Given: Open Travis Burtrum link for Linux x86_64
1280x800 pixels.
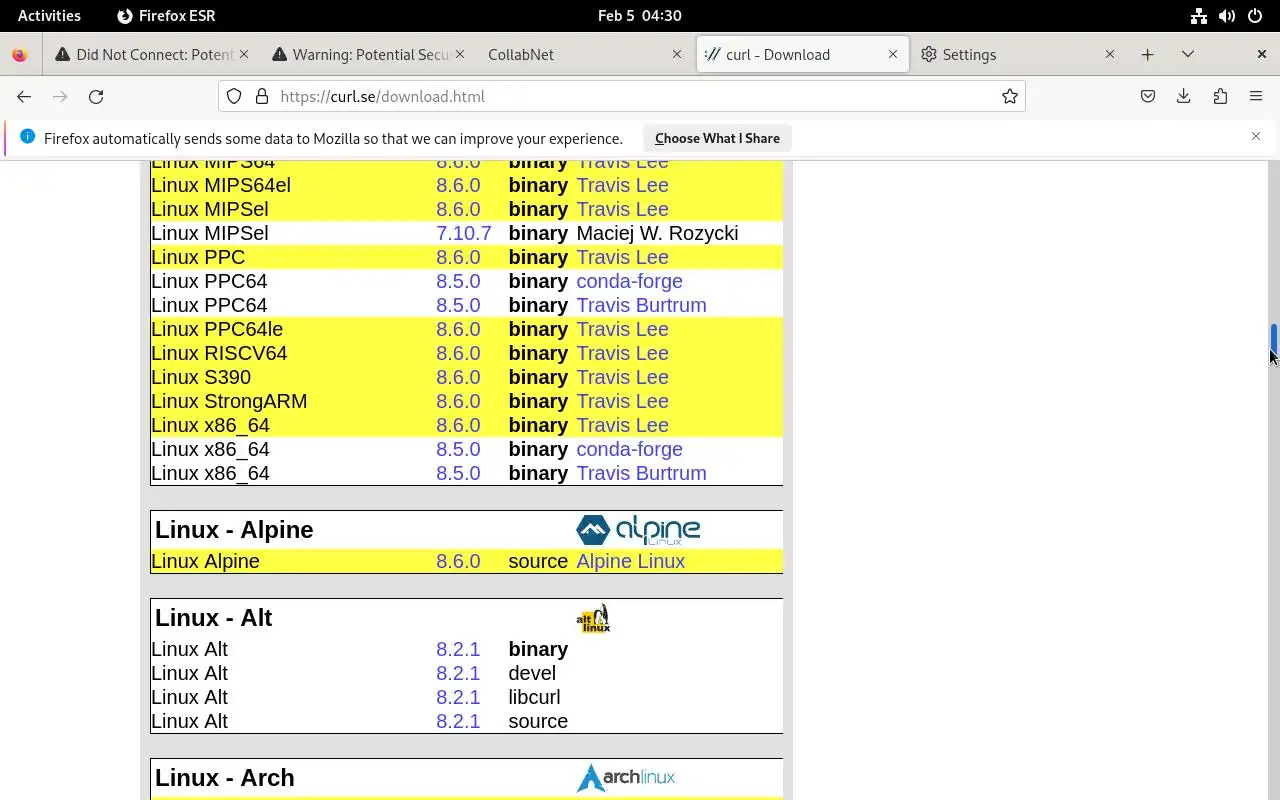Looking at the screenshot, I should (641, 473).
